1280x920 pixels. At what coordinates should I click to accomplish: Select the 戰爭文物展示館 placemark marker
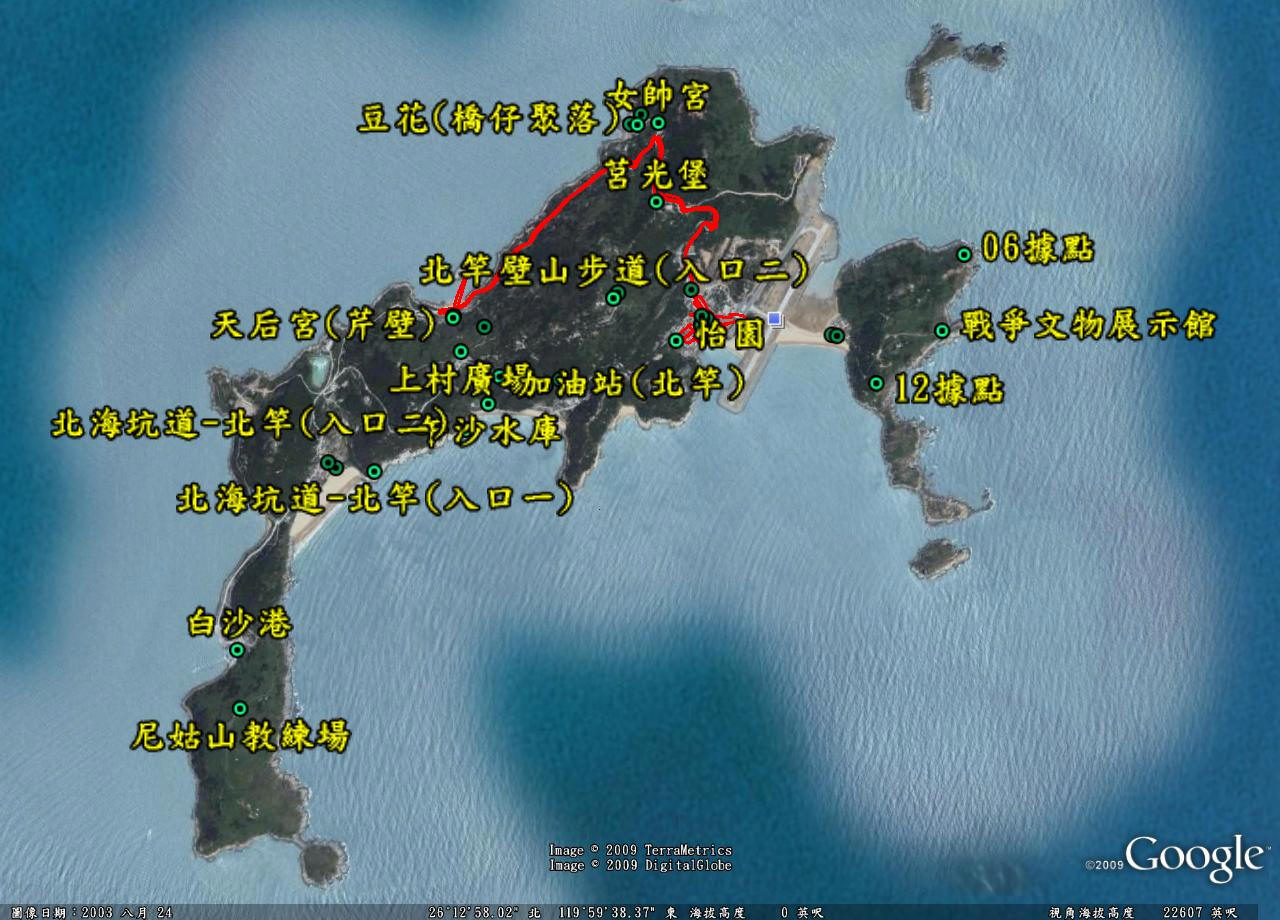[x=942, y=331]
